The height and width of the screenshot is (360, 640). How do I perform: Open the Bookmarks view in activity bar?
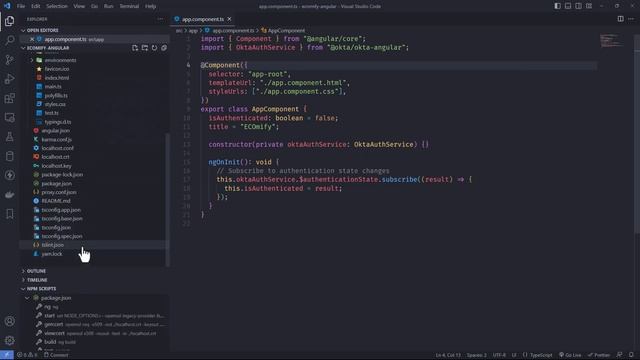click(9, 214)
